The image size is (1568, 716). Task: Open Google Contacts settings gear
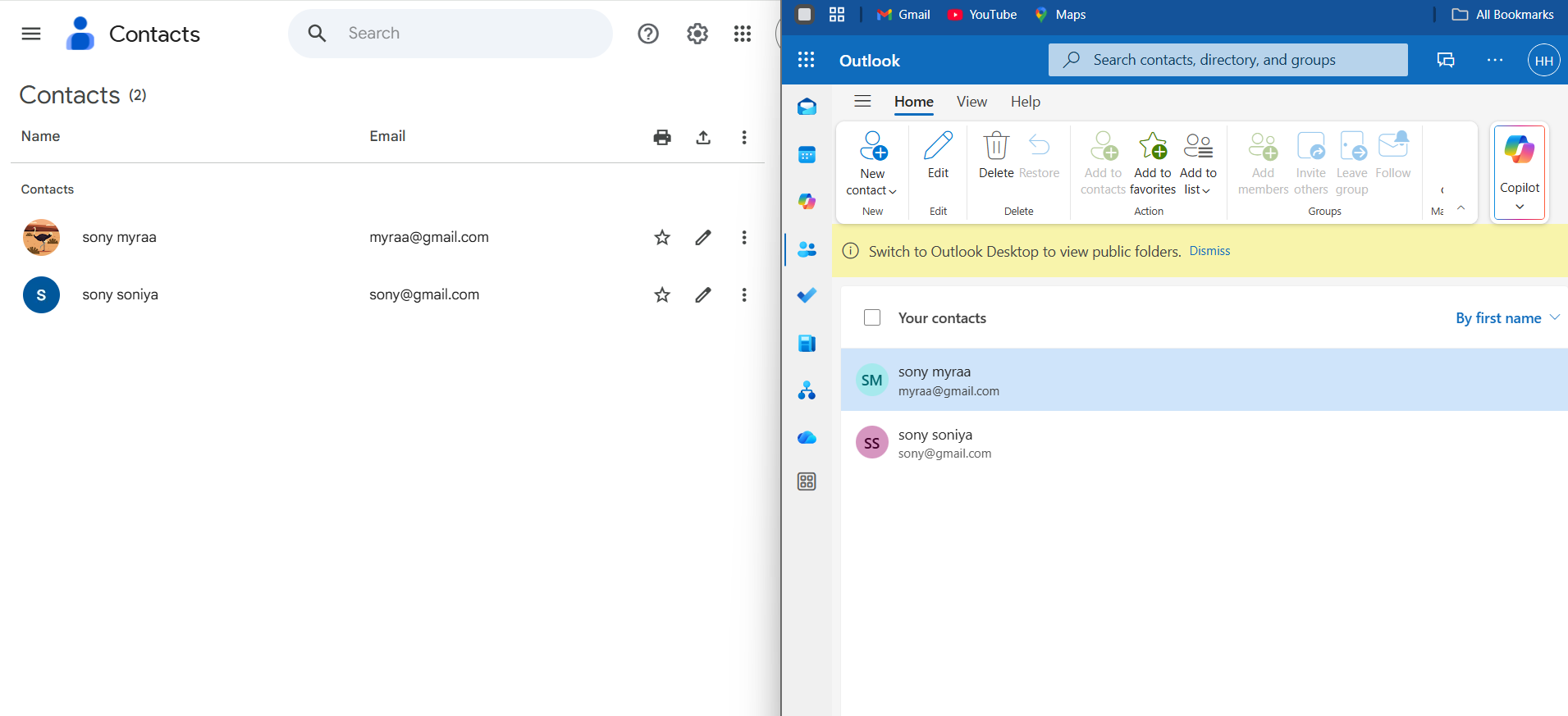tap(697, 34)
